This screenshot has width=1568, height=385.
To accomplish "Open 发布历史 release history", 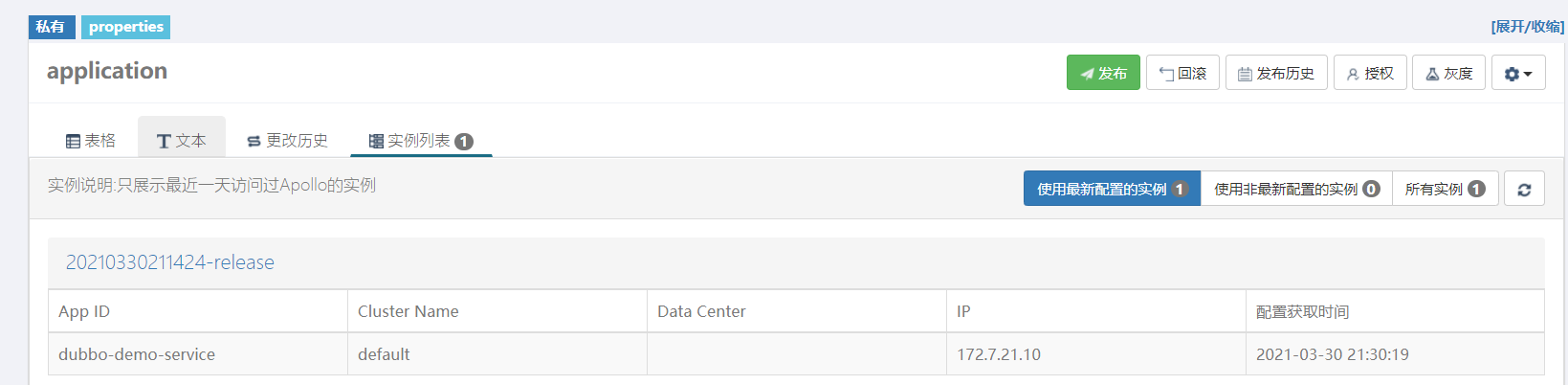I will (x=1276, y=73).
